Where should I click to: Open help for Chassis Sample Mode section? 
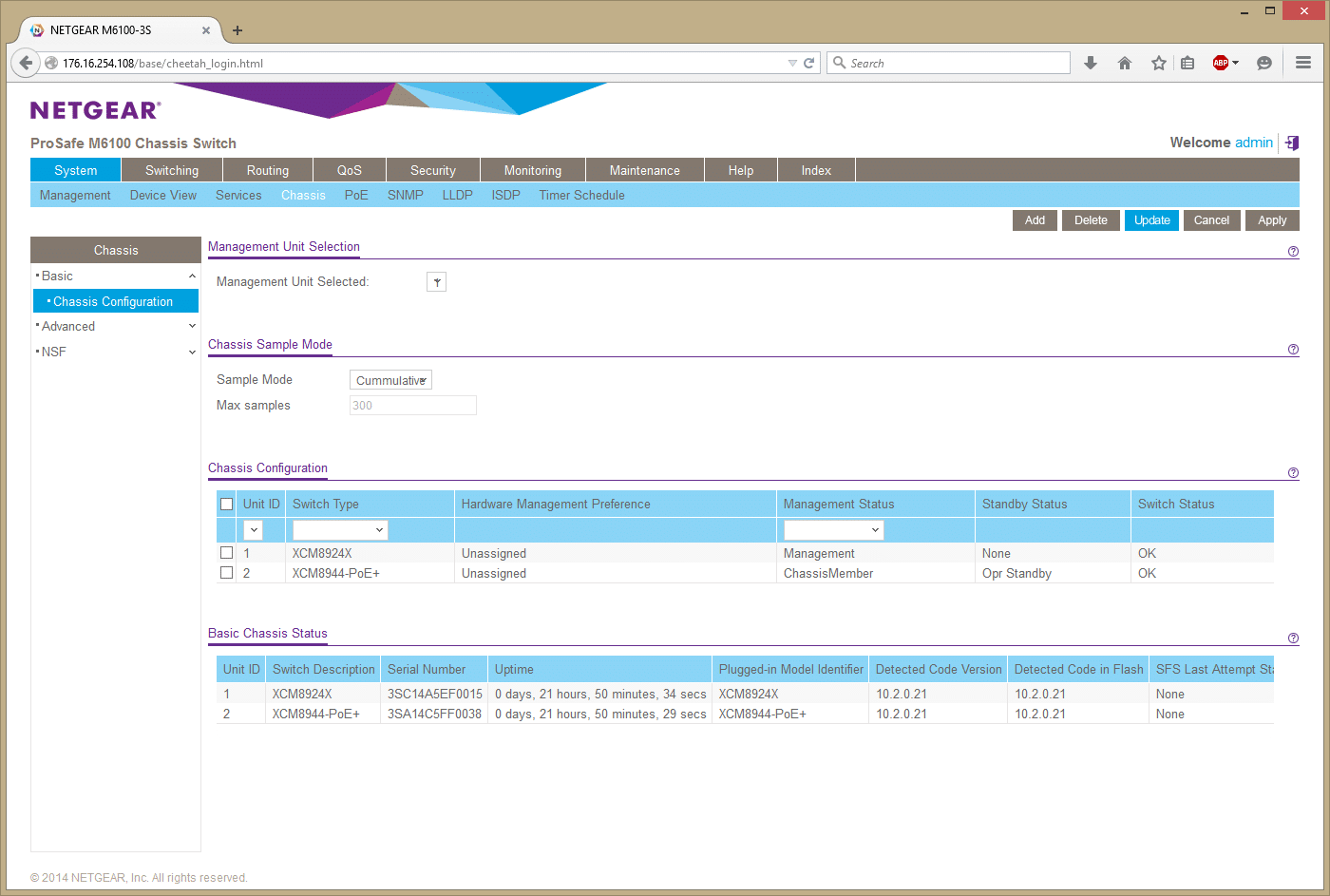[x=1293, y=350]
